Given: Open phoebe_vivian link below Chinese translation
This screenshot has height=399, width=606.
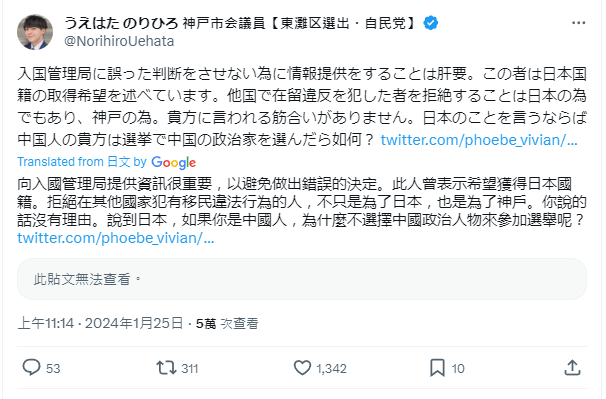Looking at the screenshot, I should (116, 238).
